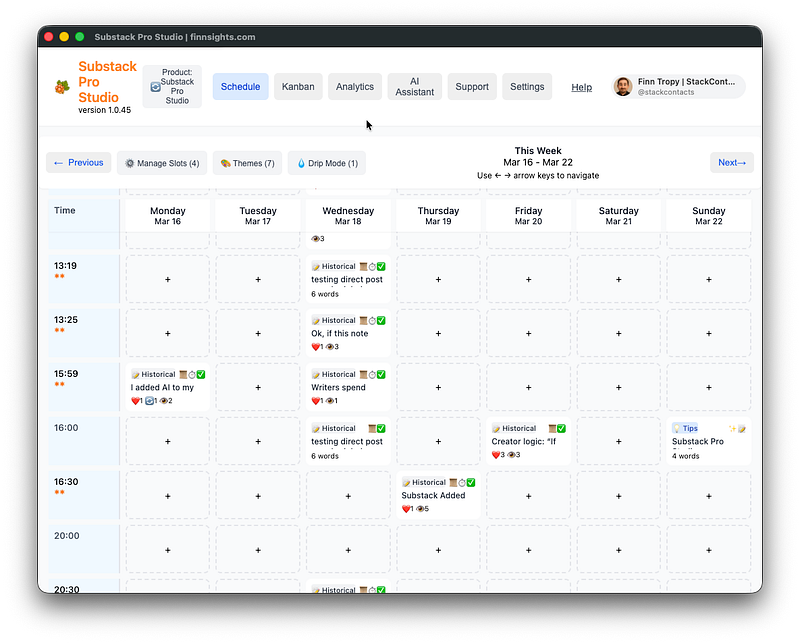This screenshot has width=800, height=643.
Task: Click heart icon on 'Writers spend' card
Action: click(315, 401)
